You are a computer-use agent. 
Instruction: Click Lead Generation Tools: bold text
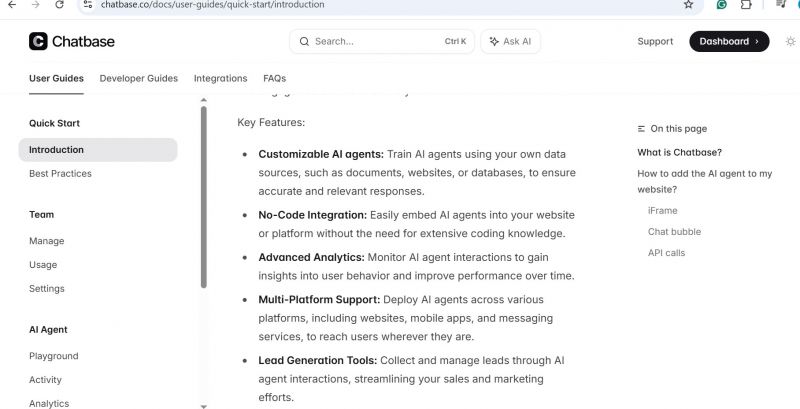tap(317, 360)
